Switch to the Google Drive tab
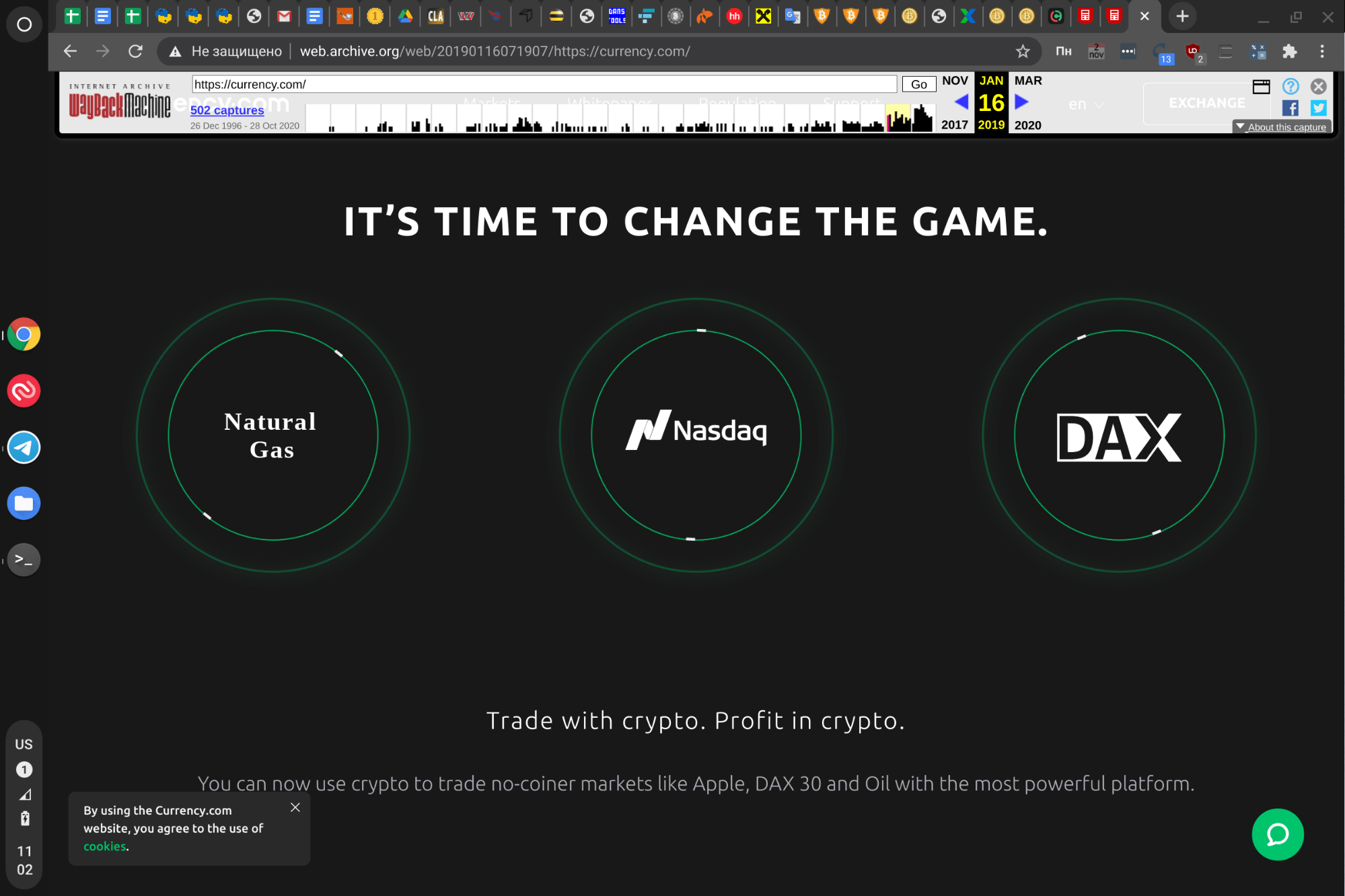 click(x=405, y=16)
